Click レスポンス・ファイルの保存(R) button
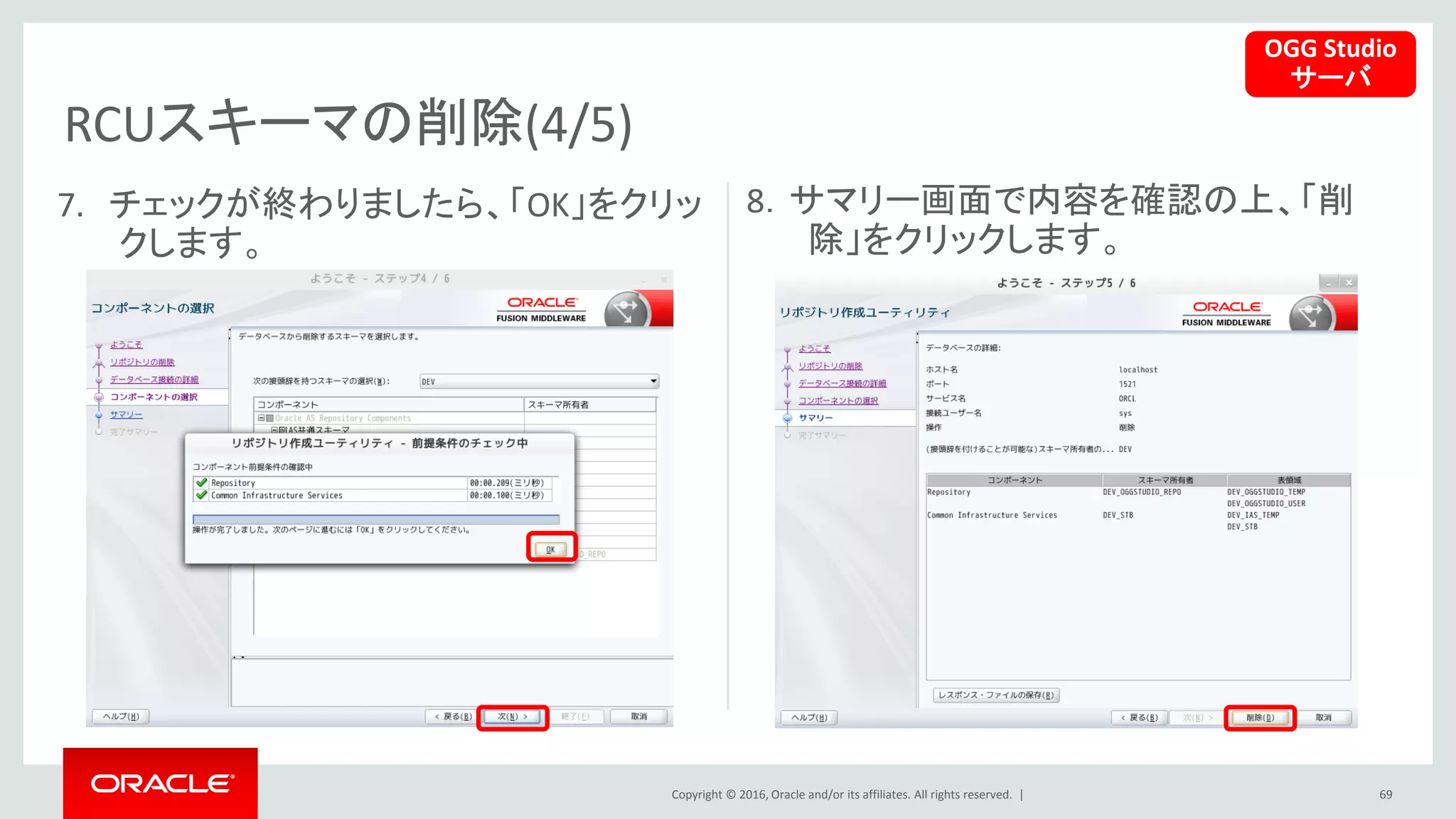The image size is (1456, 819). 996,695
